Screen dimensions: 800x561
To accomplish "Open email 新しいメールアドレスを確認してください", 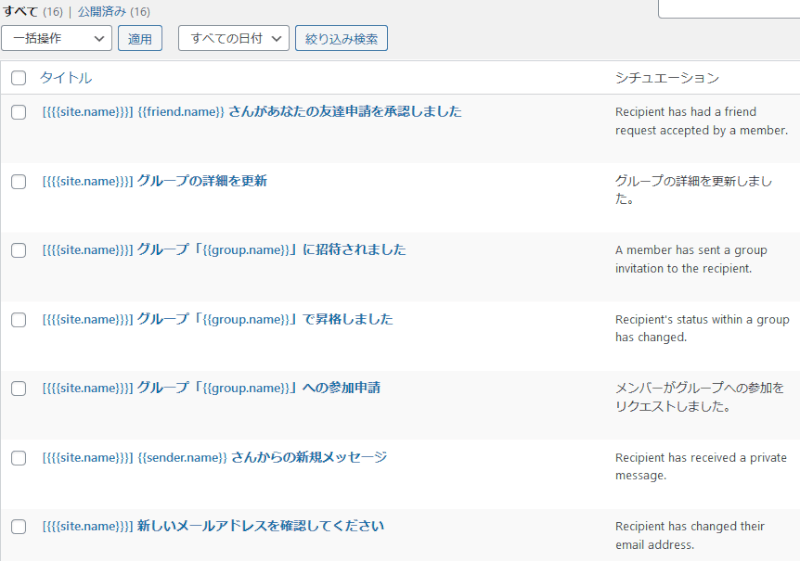I will (x=213, y=526).
